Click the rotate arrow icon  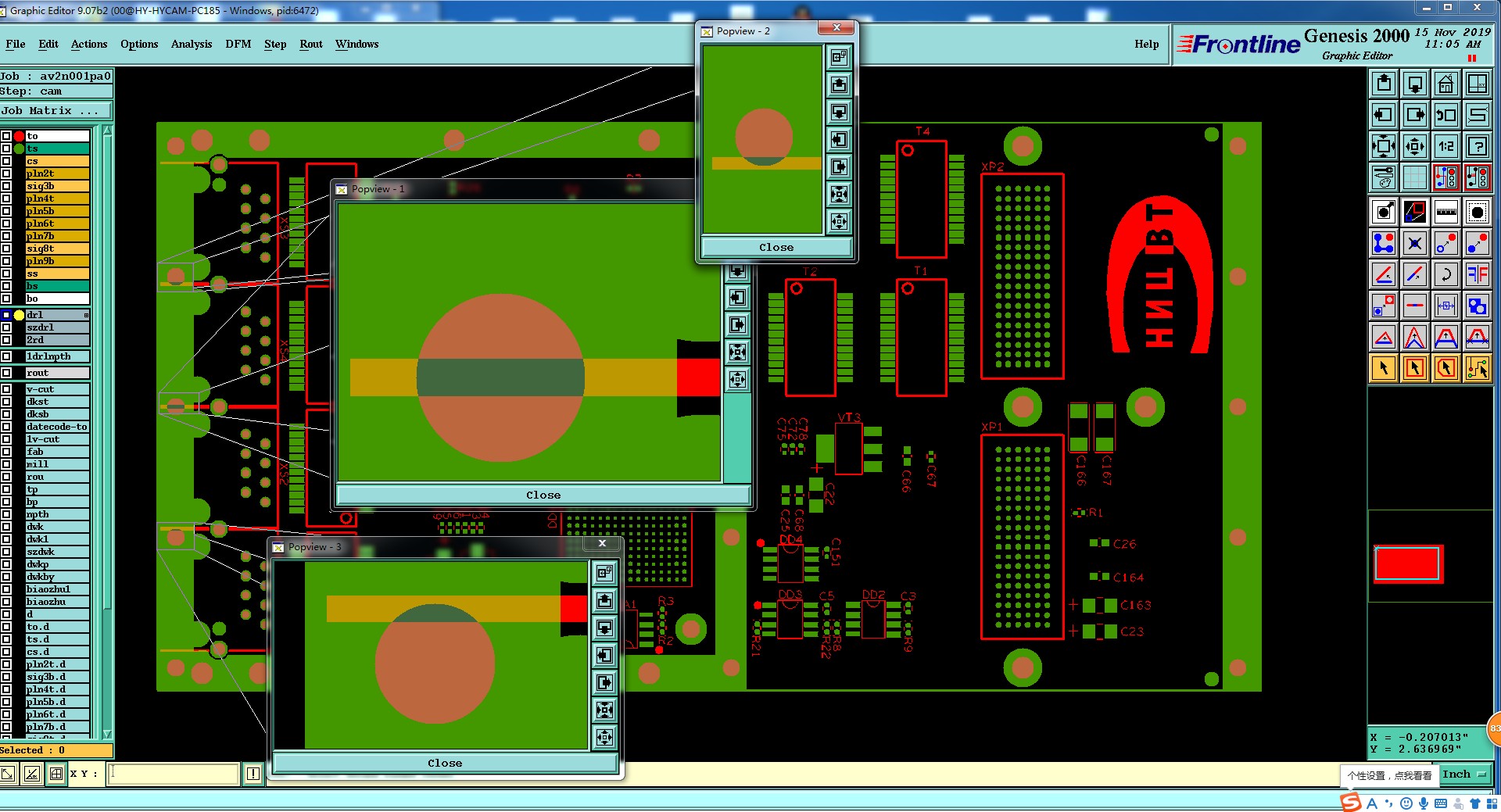pos(1445,274)
